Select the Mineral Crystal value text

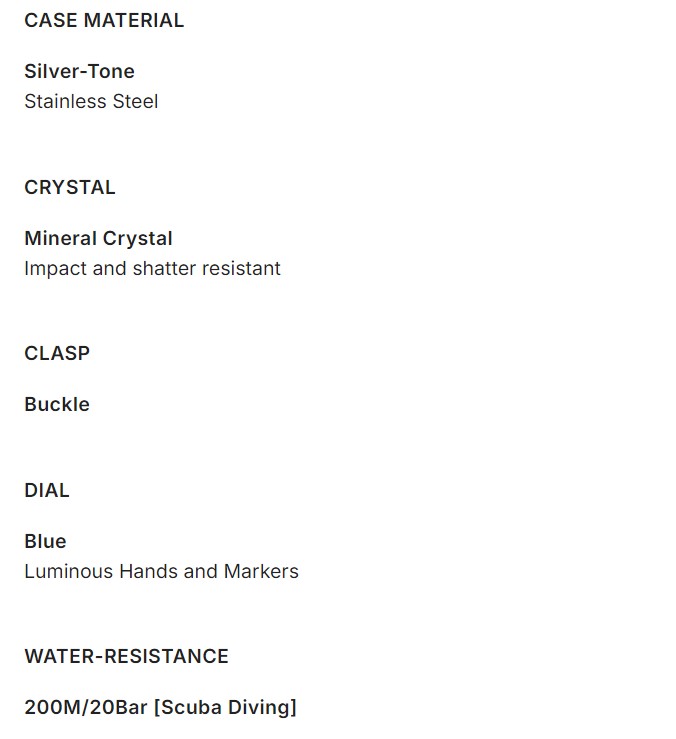click(98, 238)
